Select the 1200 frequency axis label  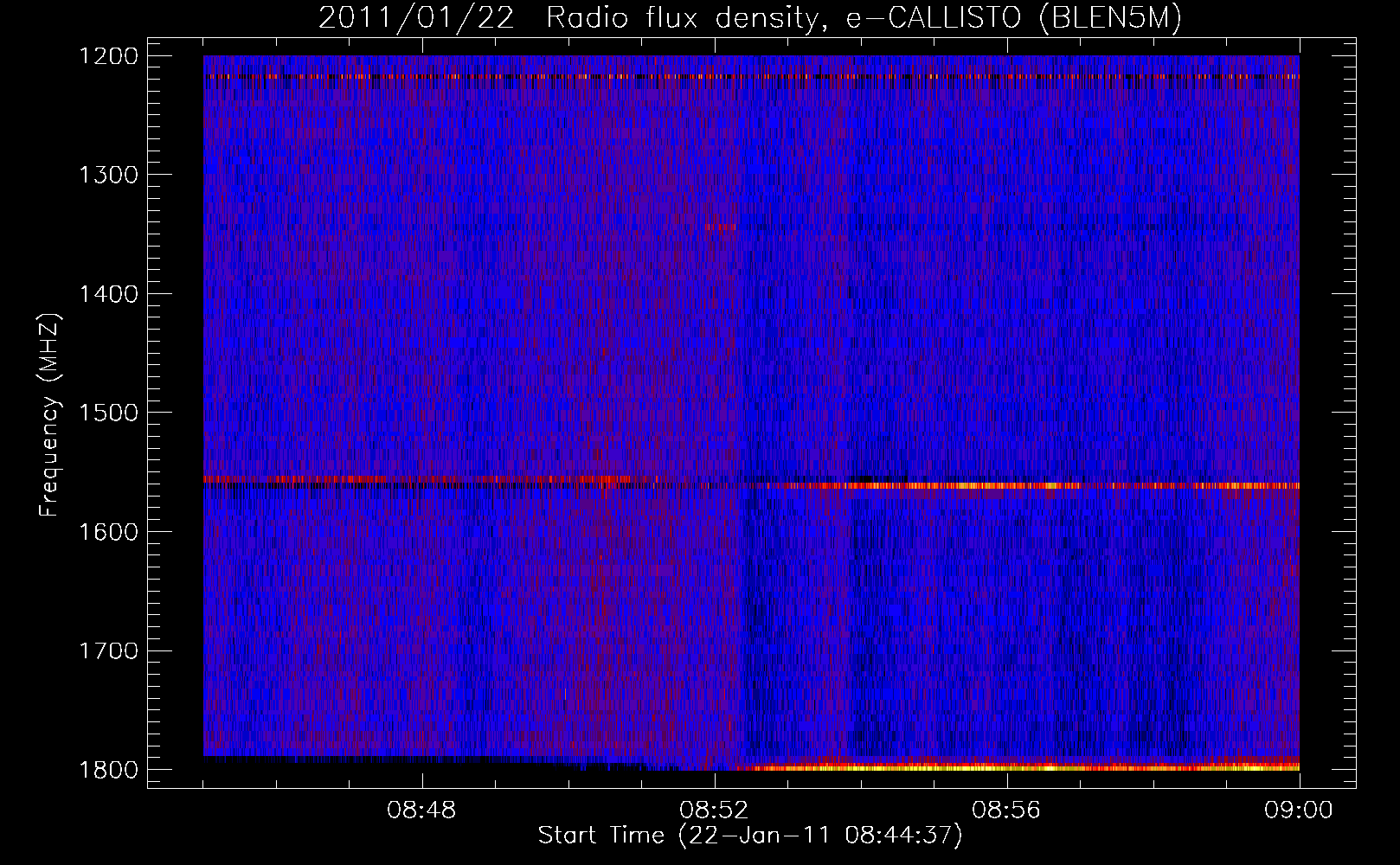(x=108, y=56)
